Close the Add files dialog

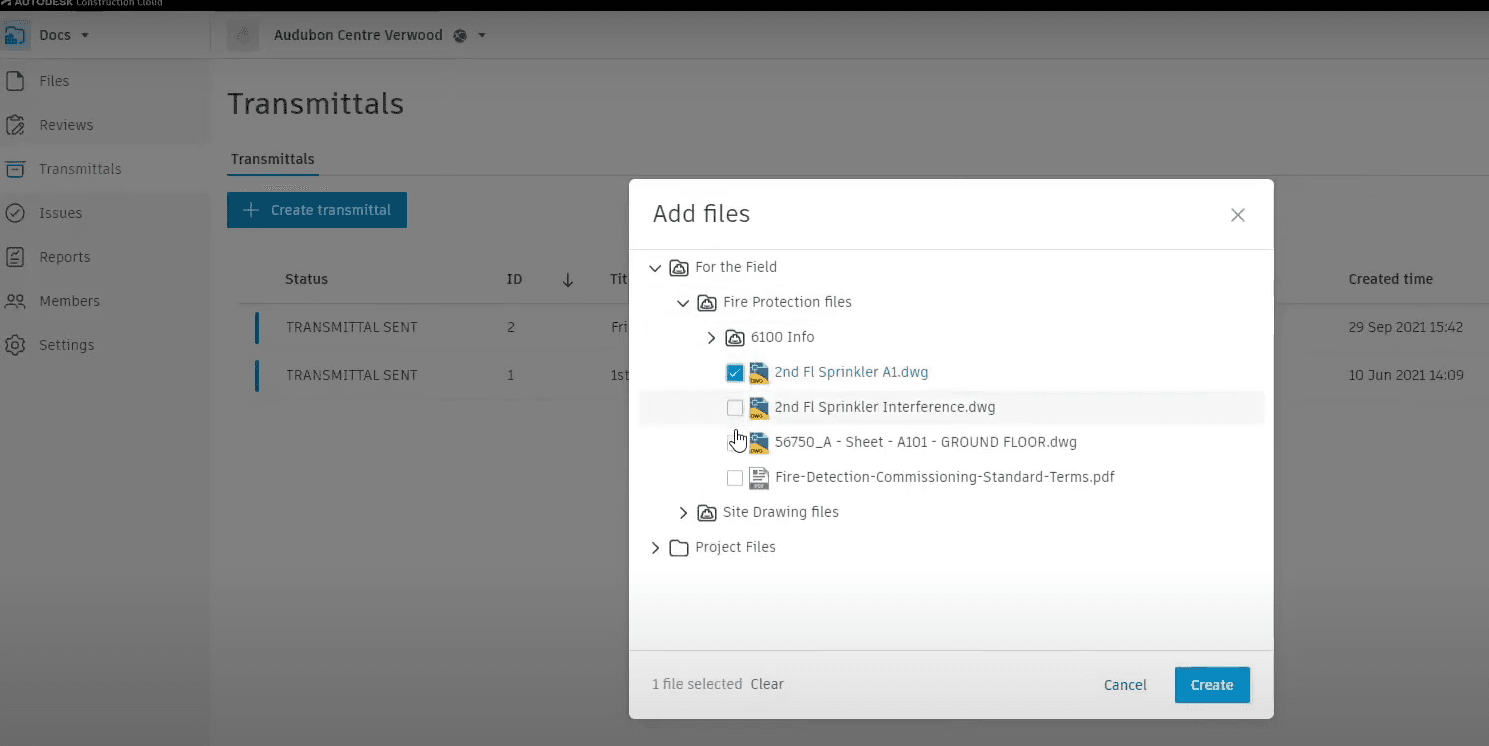click(x=1237, y=215)
